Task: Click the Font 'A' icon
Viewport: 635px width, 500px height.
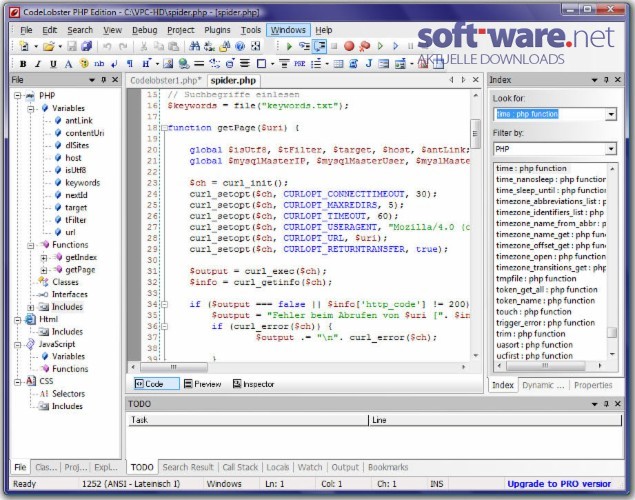Action: tap(68, 64)
